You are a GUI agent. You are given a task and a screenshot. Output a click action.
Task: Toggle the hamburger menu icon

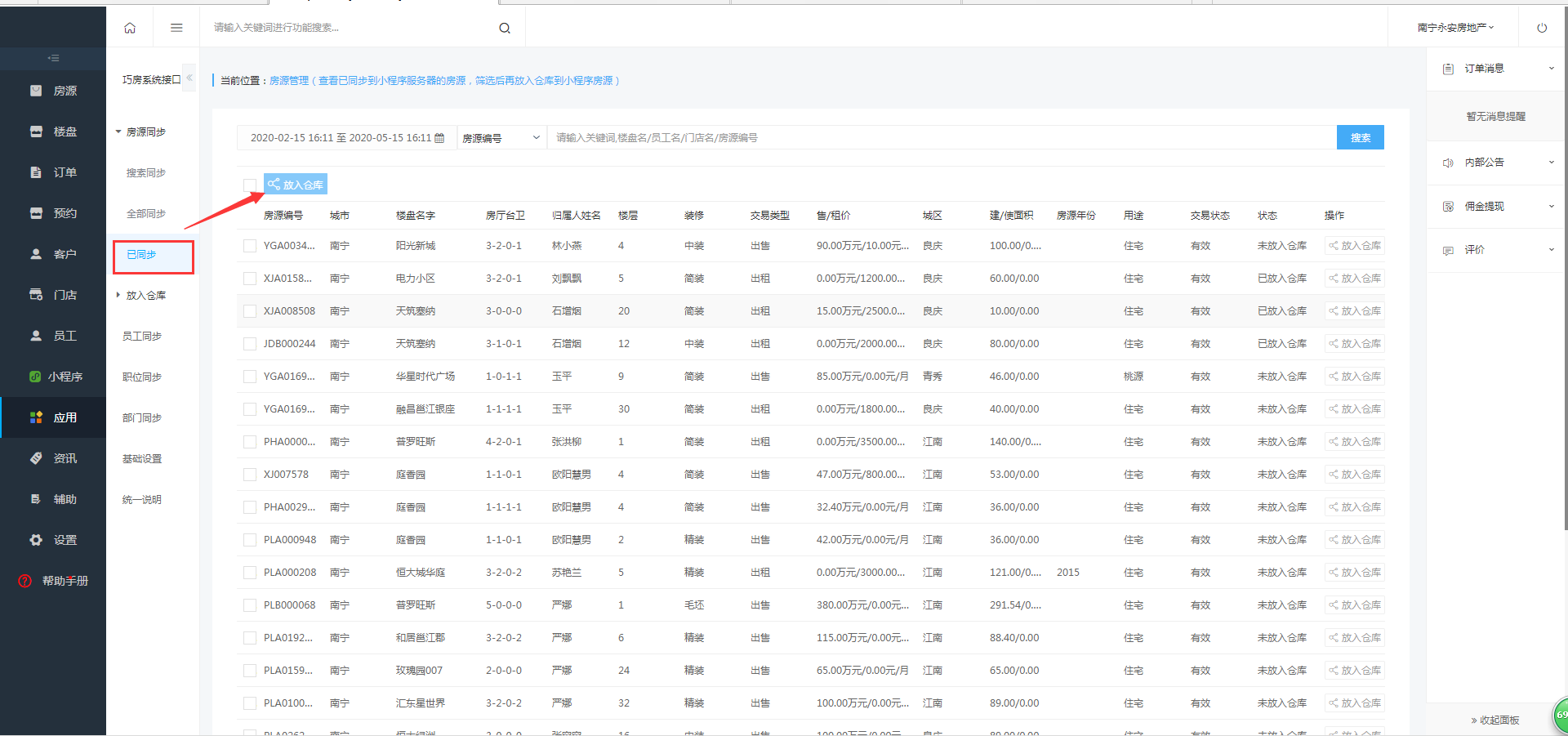click(x=176, y=28)
